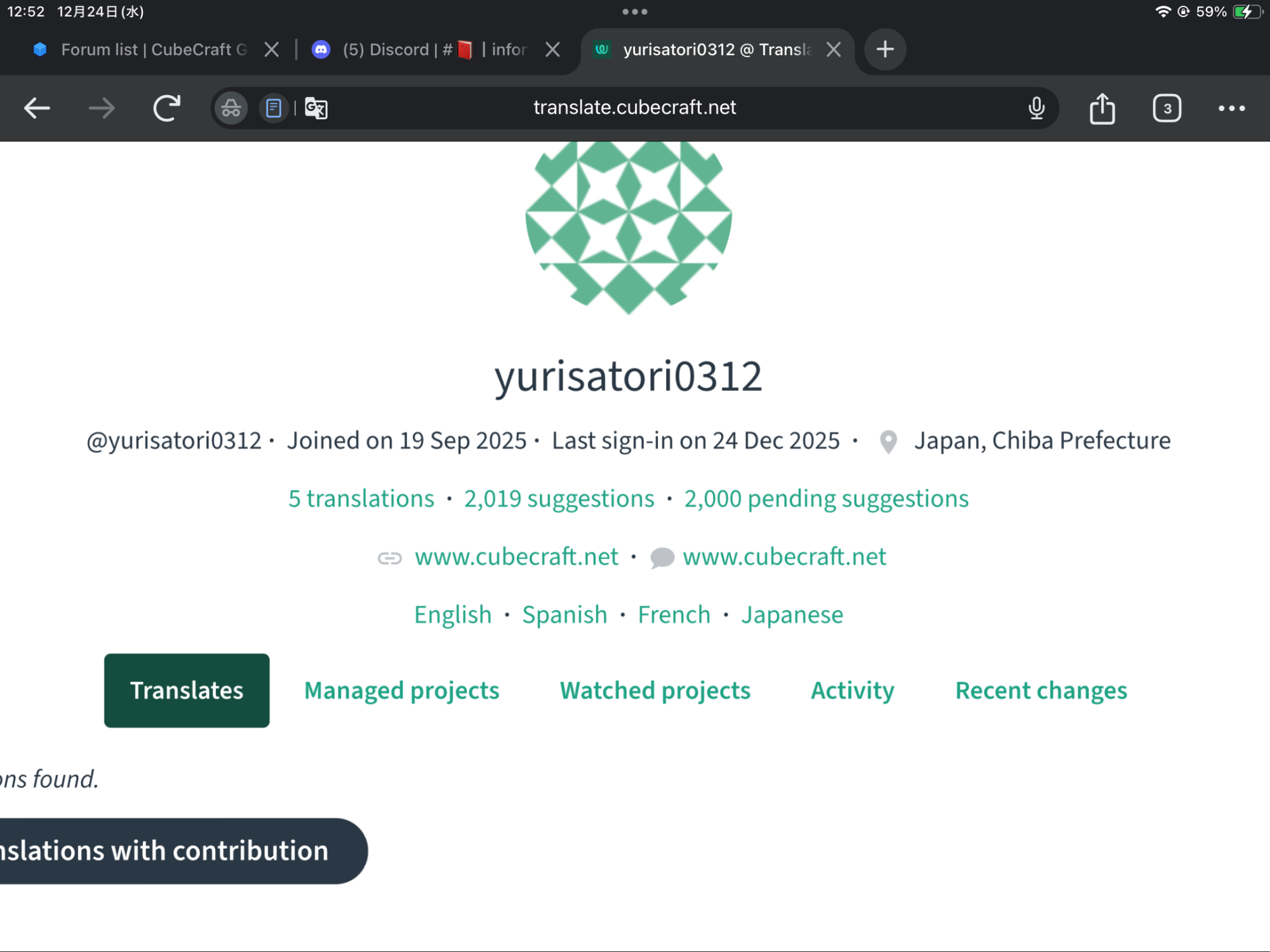Viewport: 1270px width, 952px height.
Task: Open the Activity tab
Action: pyautogui.click(x=853, y=691)
